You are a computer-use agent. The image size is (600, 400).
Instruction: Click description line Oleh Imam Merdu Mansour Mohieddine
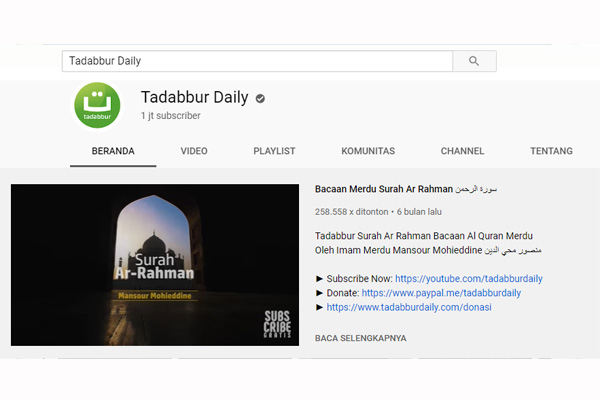point(428,250)
